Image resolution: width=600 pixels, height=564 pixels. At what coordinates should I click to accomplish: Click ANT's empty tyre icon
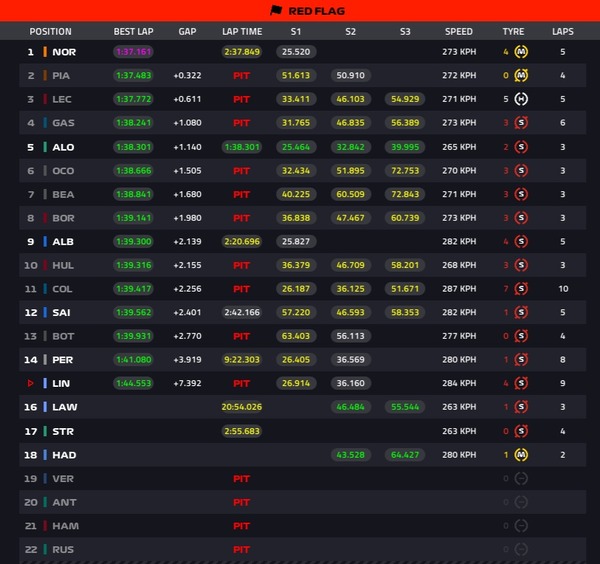(x=521, y=502)
